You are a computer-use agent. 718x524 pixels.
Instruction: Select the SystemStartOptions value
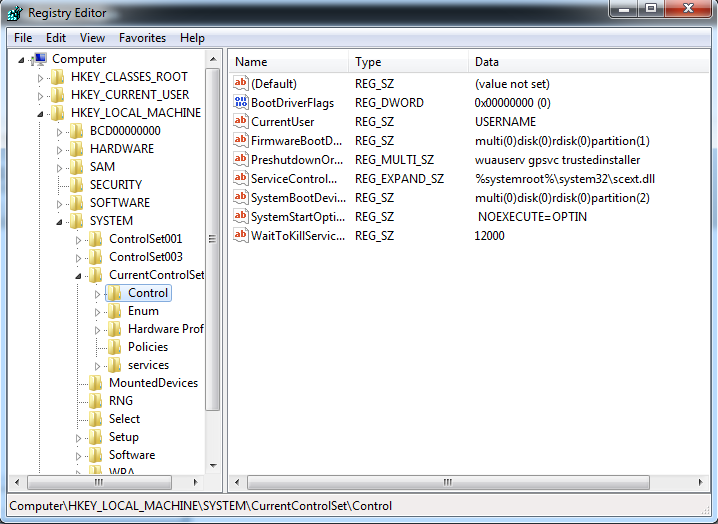tap(296, 217)
